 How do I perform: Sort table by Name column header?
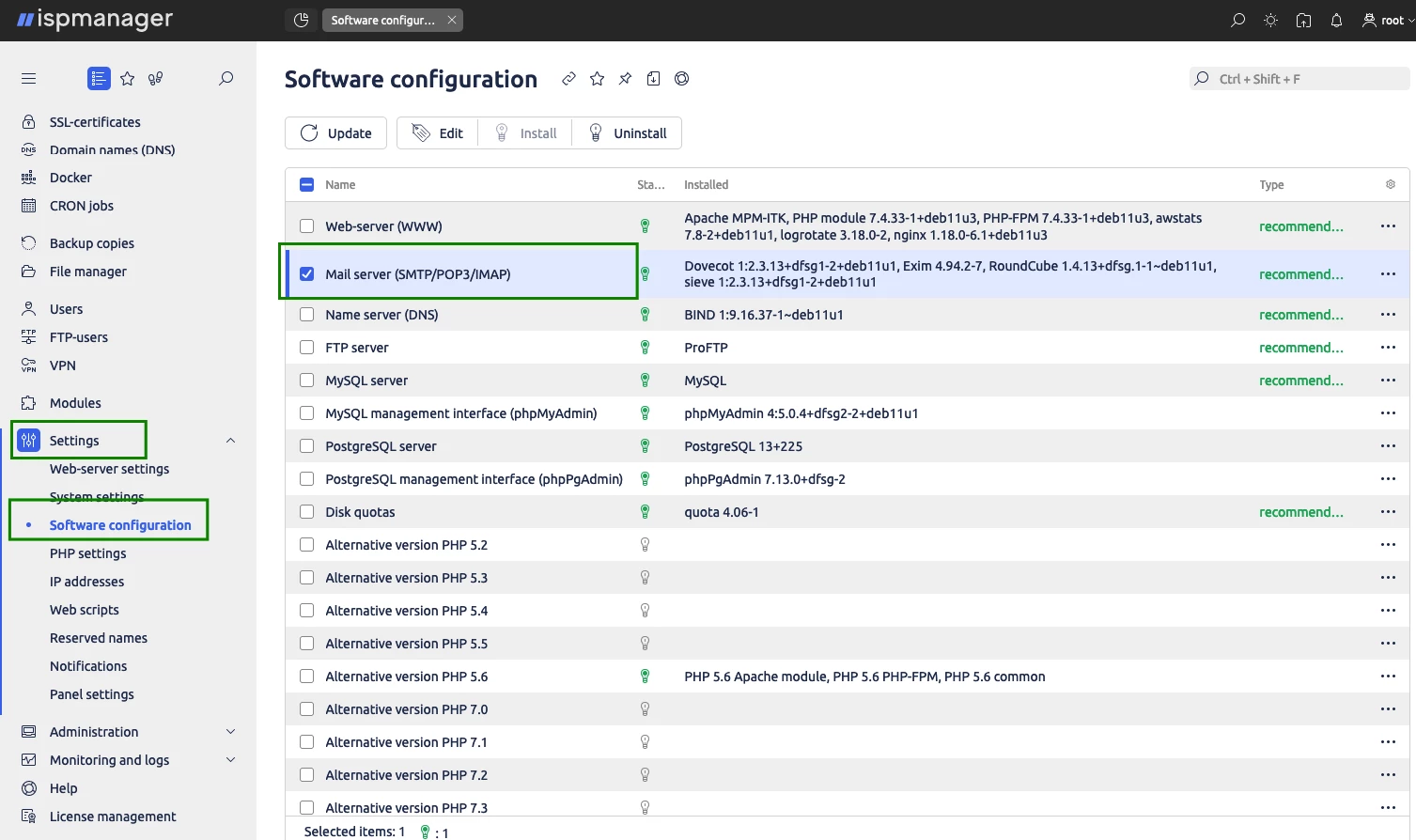(340, 184)
